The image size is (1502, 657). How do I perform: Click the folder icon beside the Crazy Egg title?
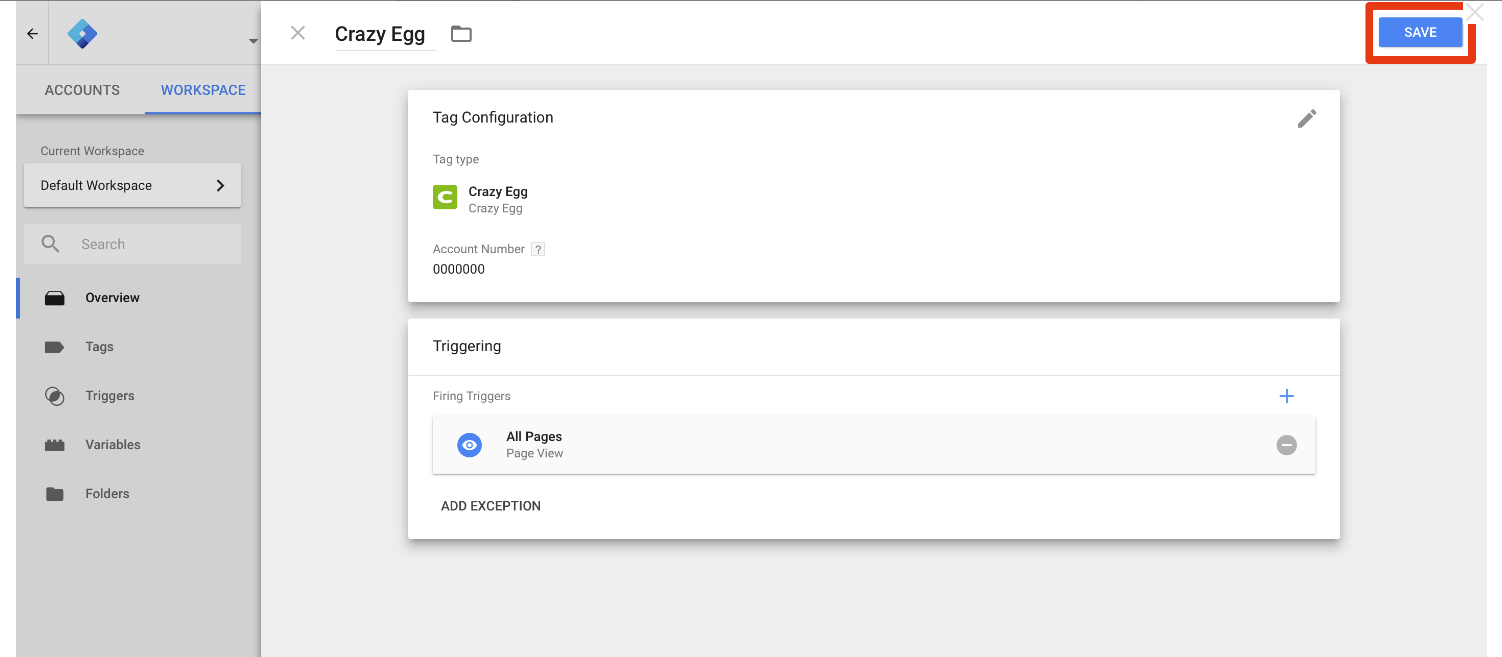[x=461, y=34]
